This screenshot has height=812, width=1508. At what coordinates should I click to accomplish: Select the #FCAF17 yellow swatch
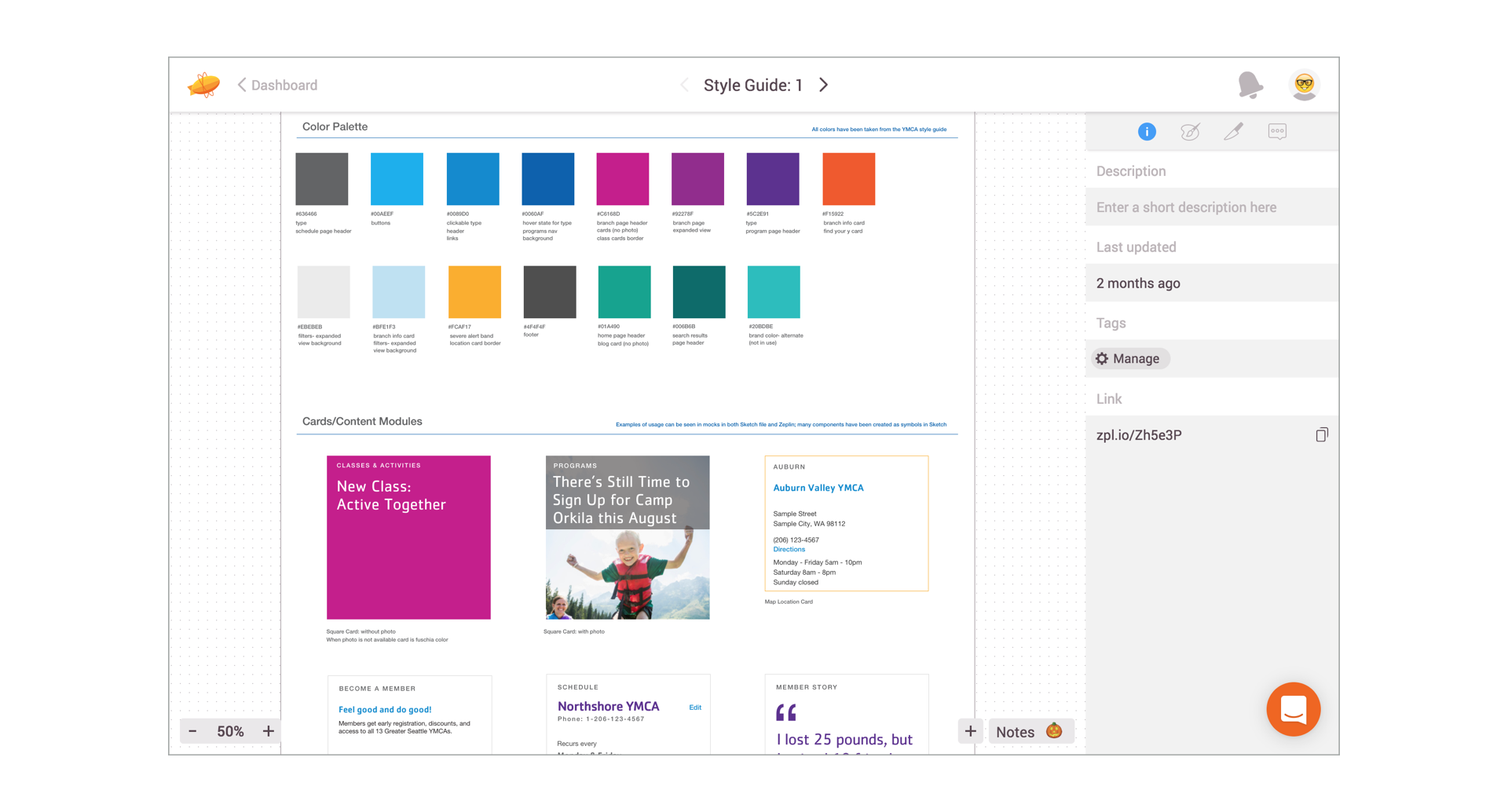(x=474, y=292)
